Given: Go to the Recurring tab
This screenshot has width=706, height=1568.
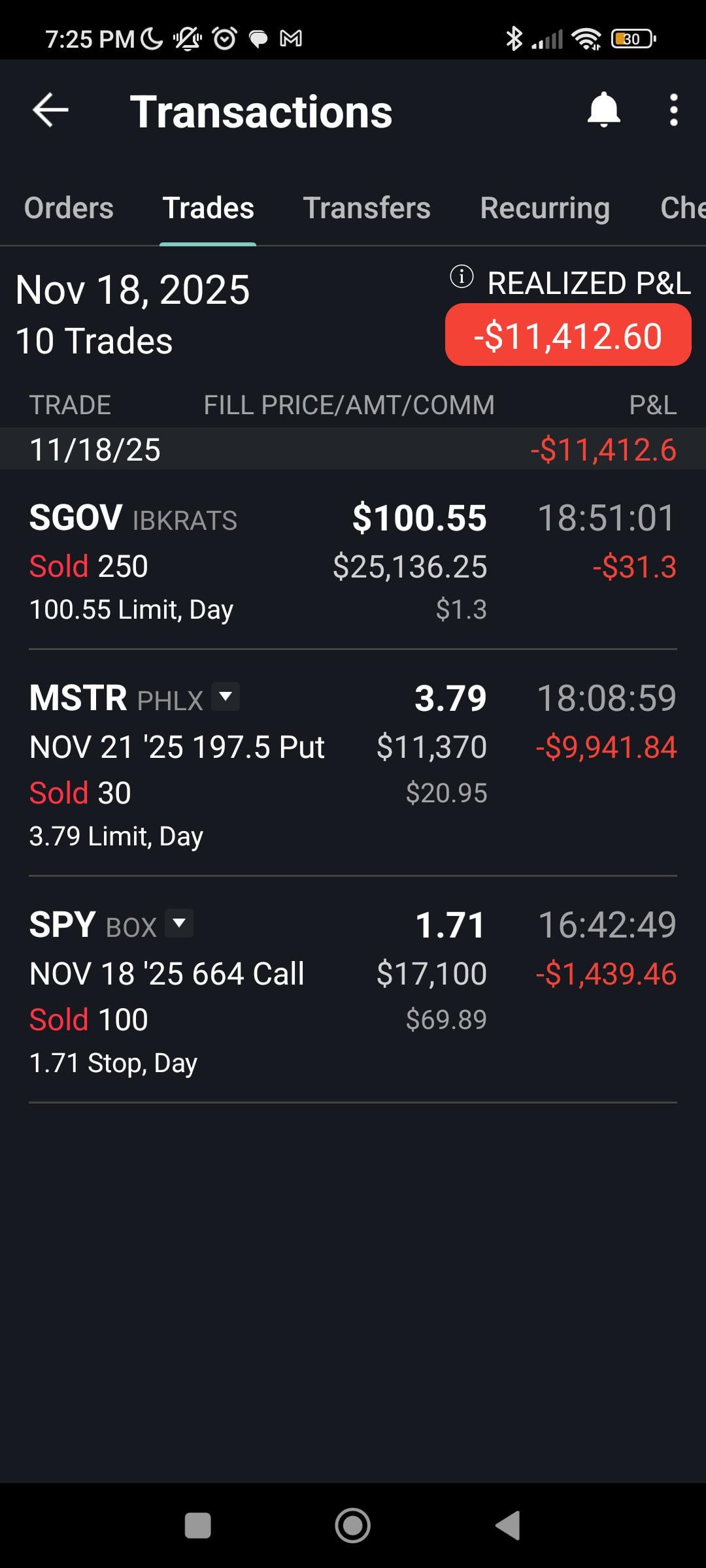Looking at the screenshot, I should (545, 208).
